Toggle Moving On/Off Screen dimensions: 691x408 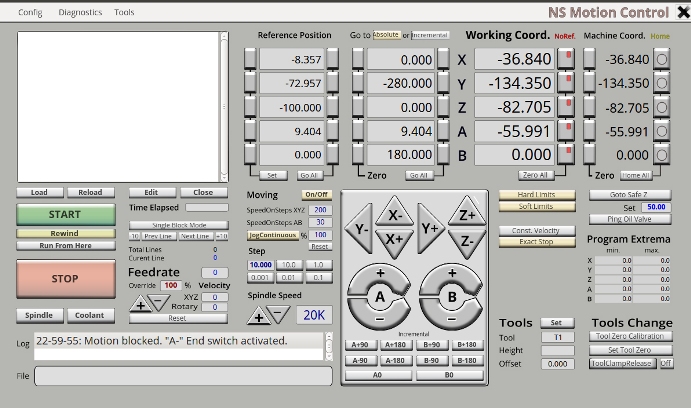(316, 194)
